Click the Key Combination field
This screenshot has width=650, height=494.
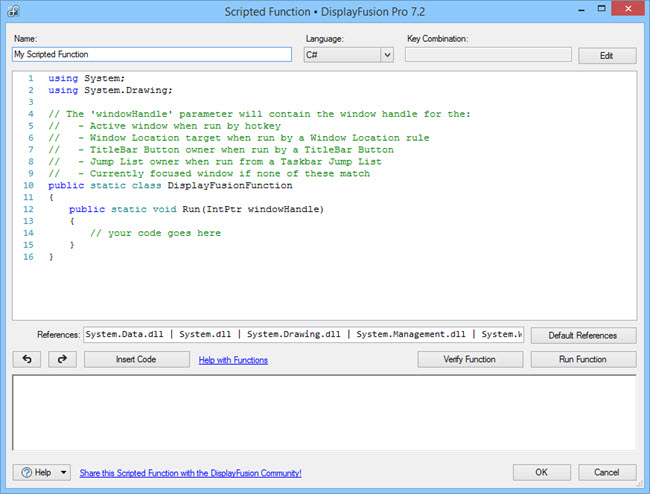488,54
